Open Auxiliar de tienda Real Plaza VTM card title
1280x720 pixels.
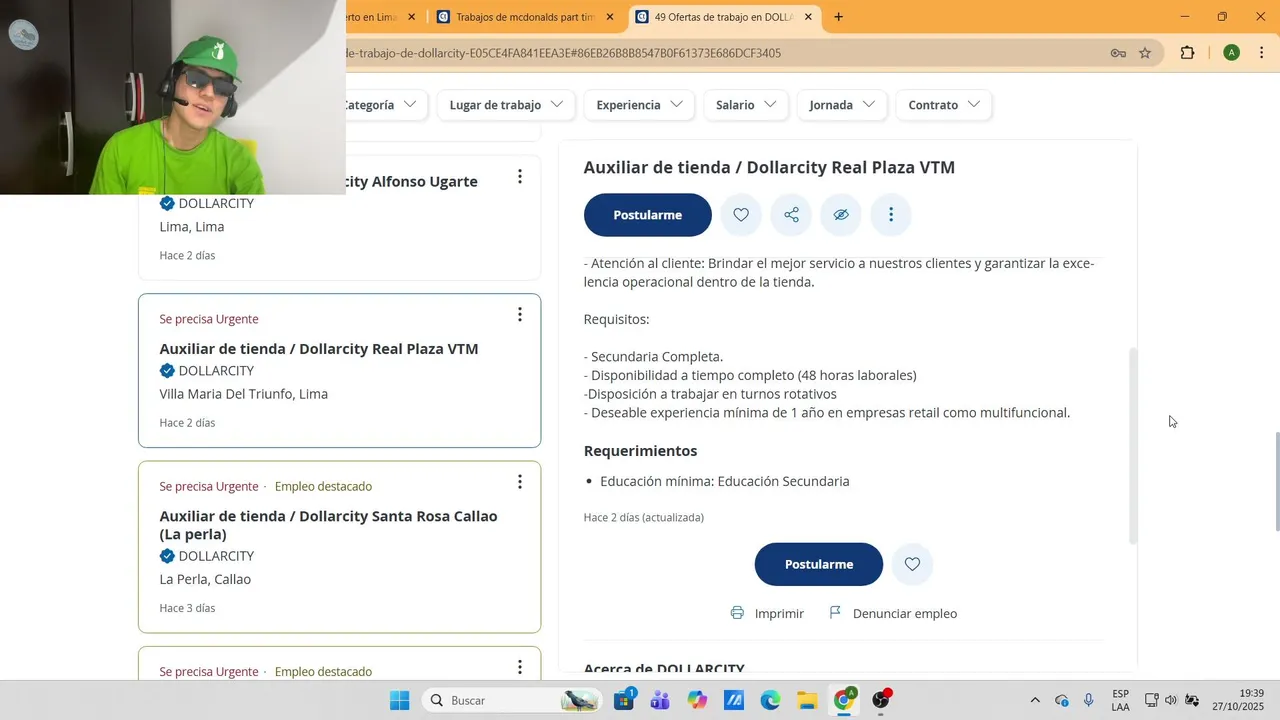(319, 349)
